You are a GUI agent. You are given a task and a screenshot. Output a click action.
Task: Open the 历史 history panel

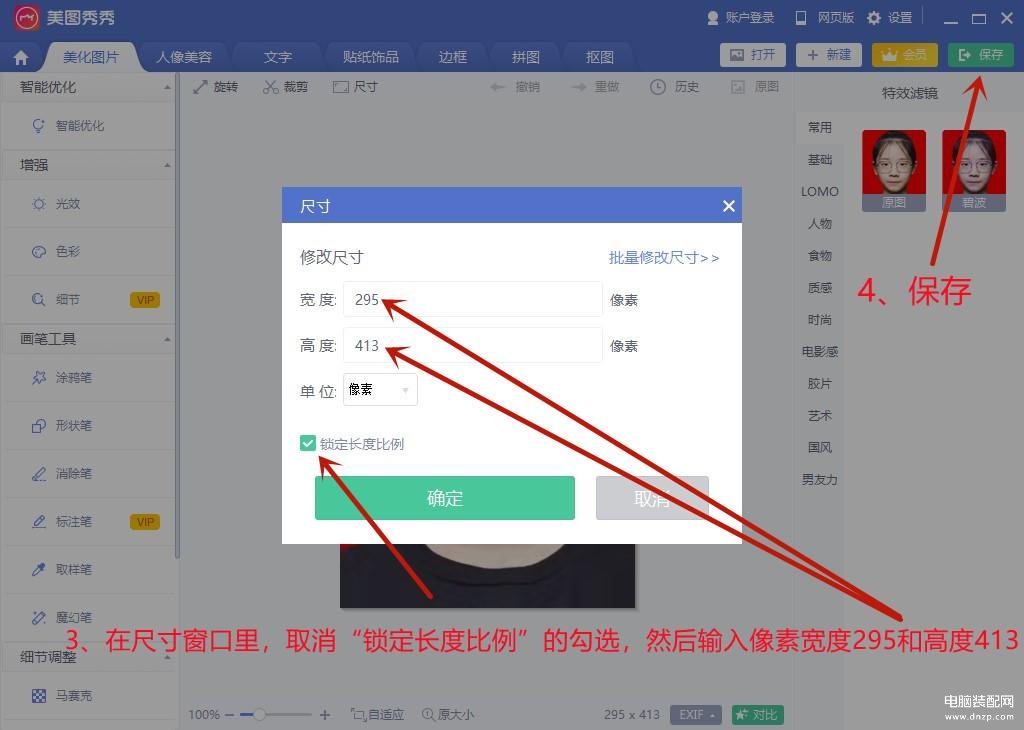(x=675, y=87)
